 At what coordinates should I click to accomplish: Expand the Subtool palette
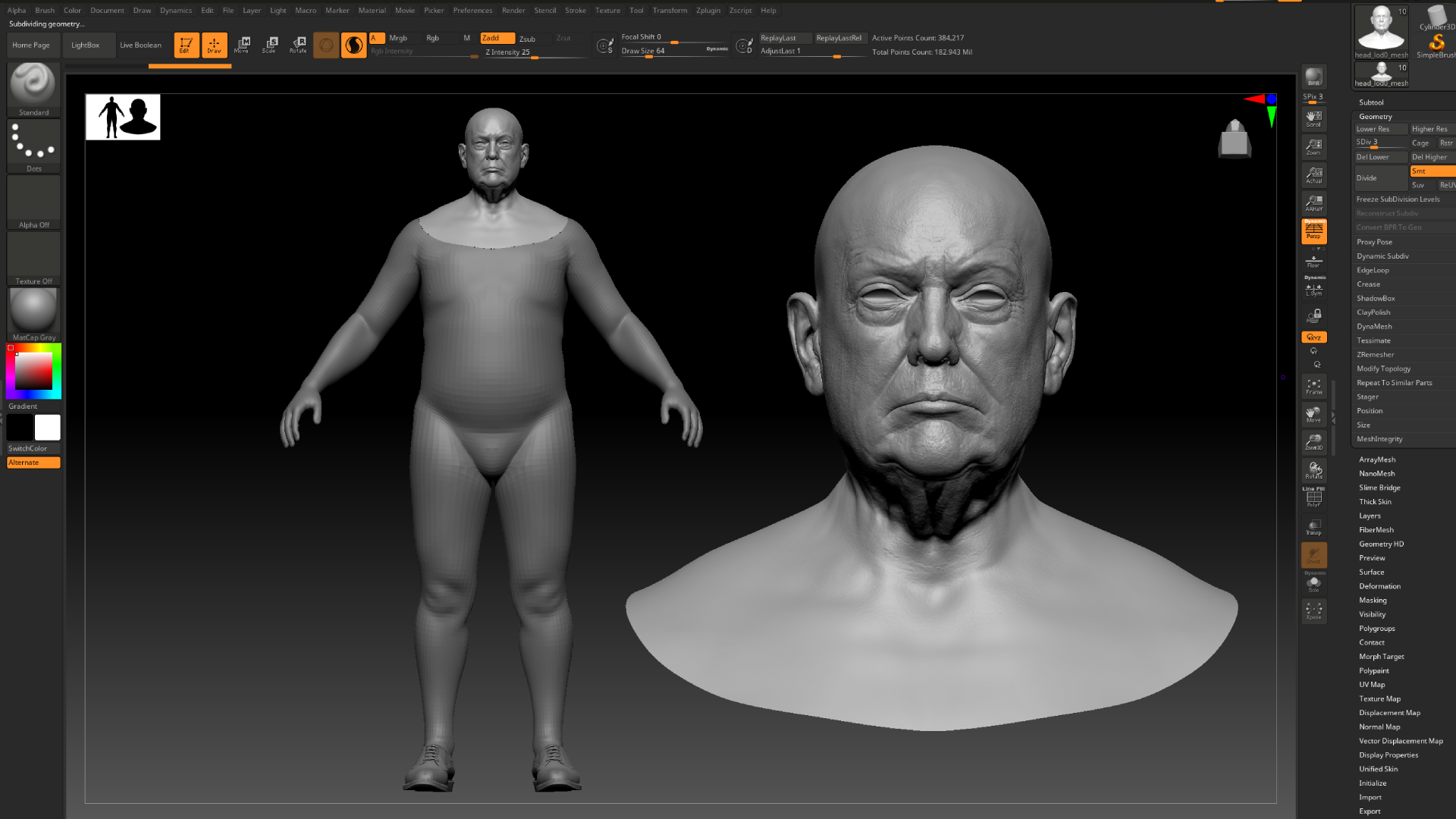tap(1371, 102)
